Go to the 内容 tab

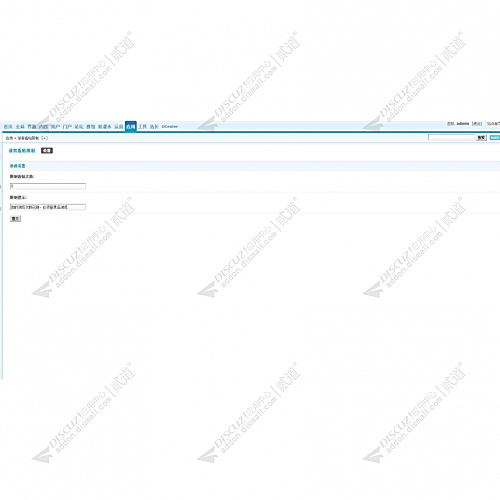click(x=43, y=127)
